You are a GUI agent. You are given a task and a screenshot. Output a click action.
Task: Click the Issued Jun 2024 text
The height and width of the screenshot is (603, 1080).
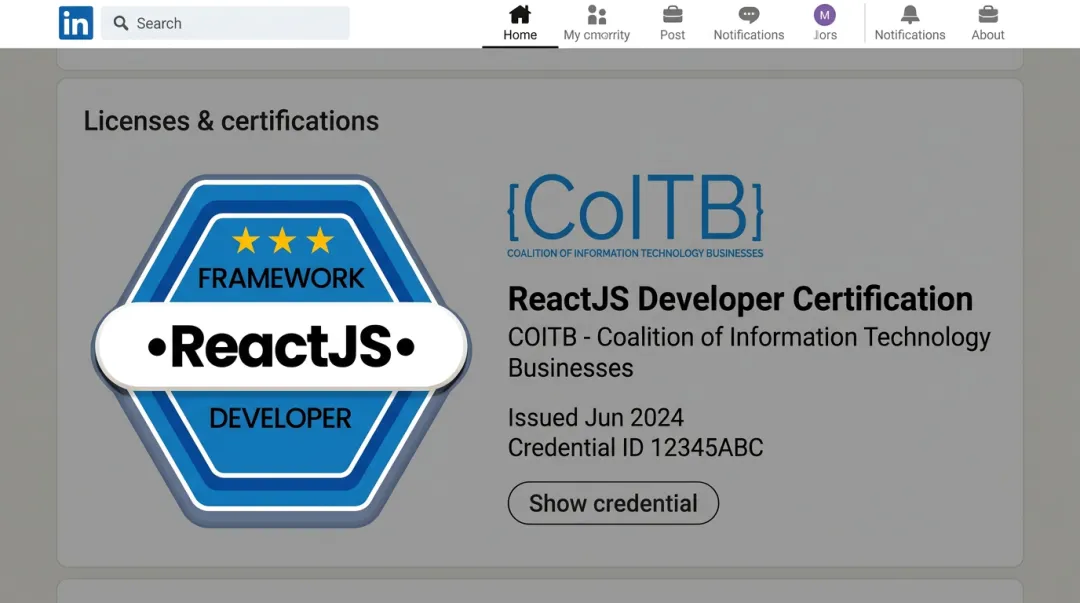point(596,418)
